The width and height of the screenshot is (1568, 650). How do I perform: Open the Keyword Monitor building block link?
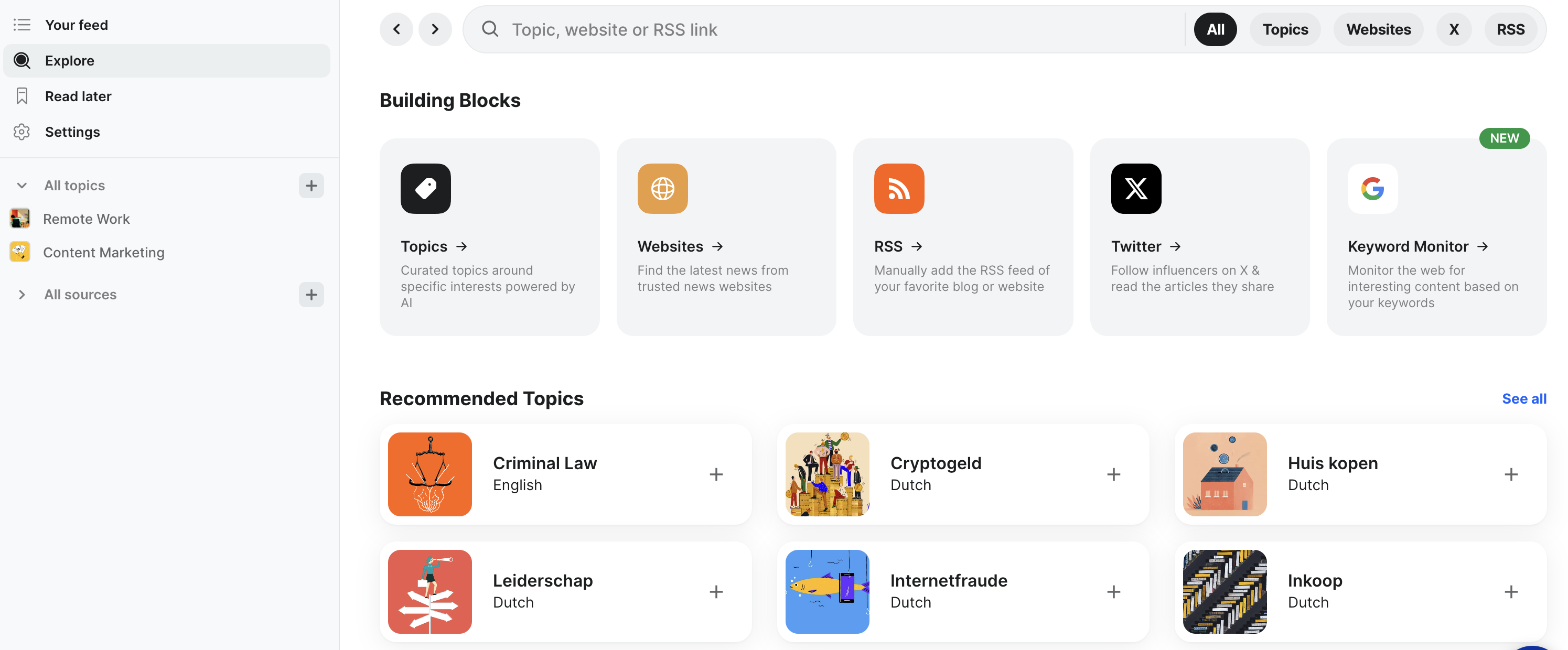coord(1417,246)
